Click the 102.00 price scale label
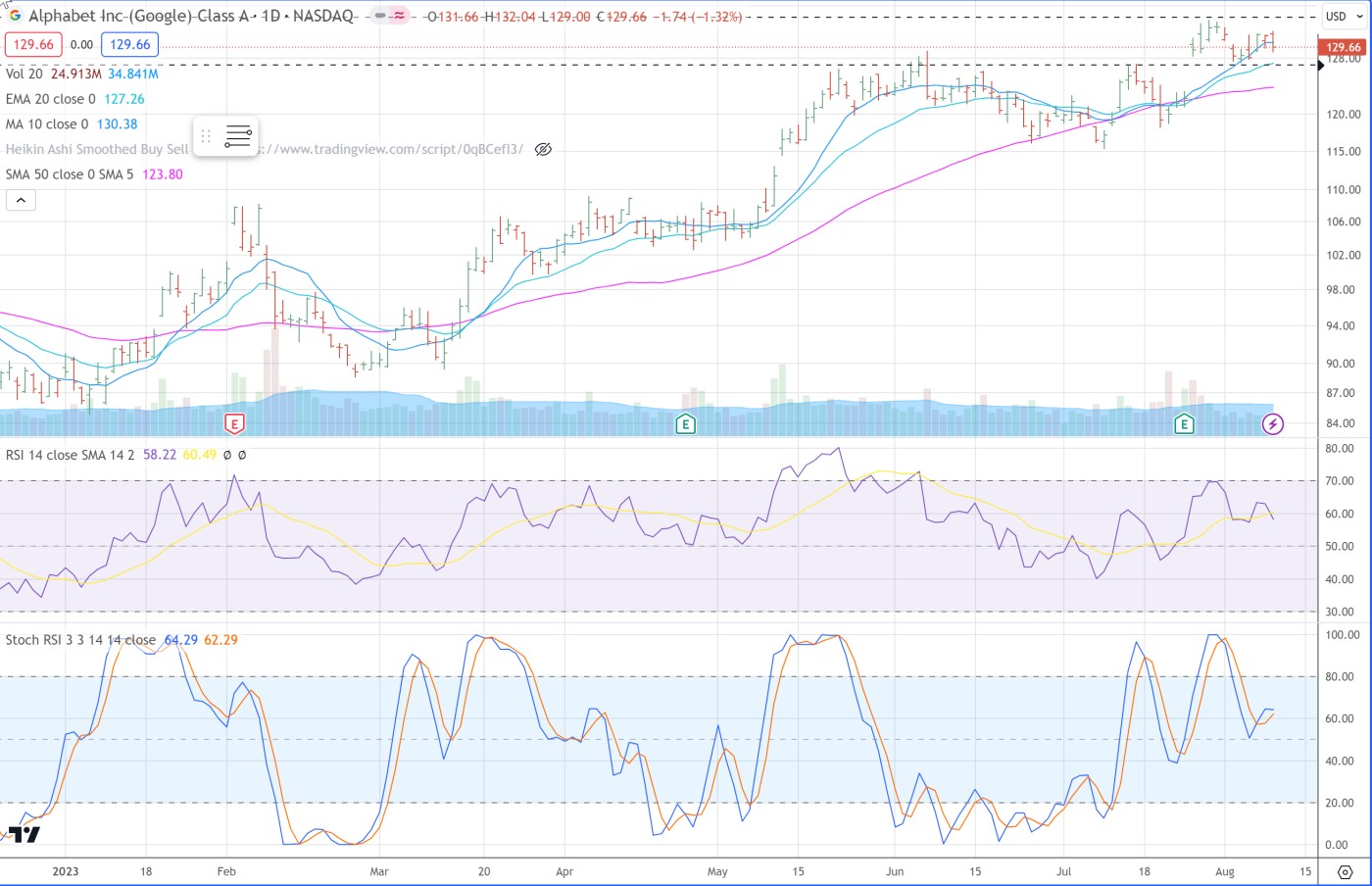 pyautogui.click(x=1344, y=256)
